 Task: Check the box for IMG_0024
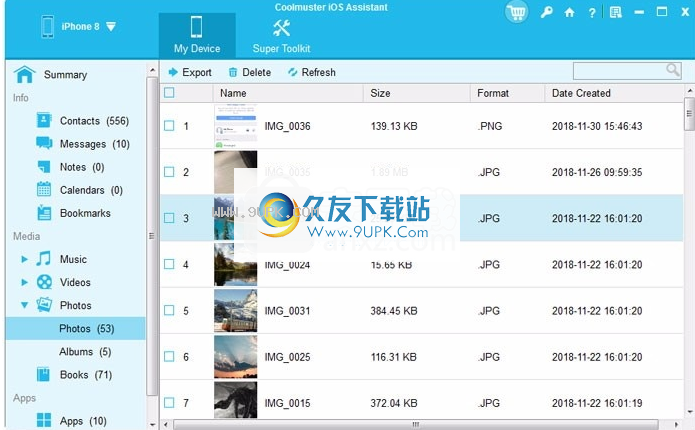(x=169, y=264)
